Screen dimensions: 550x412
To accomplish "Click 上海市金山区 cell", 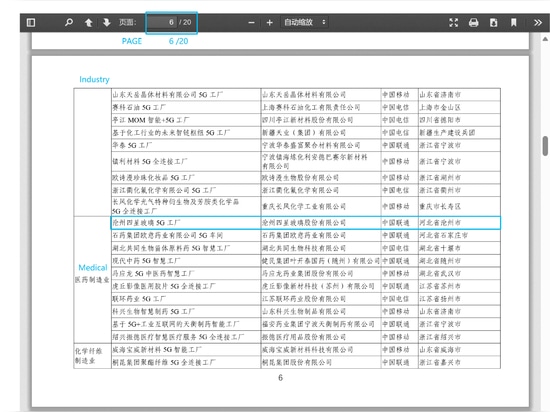I will (459, 107).
